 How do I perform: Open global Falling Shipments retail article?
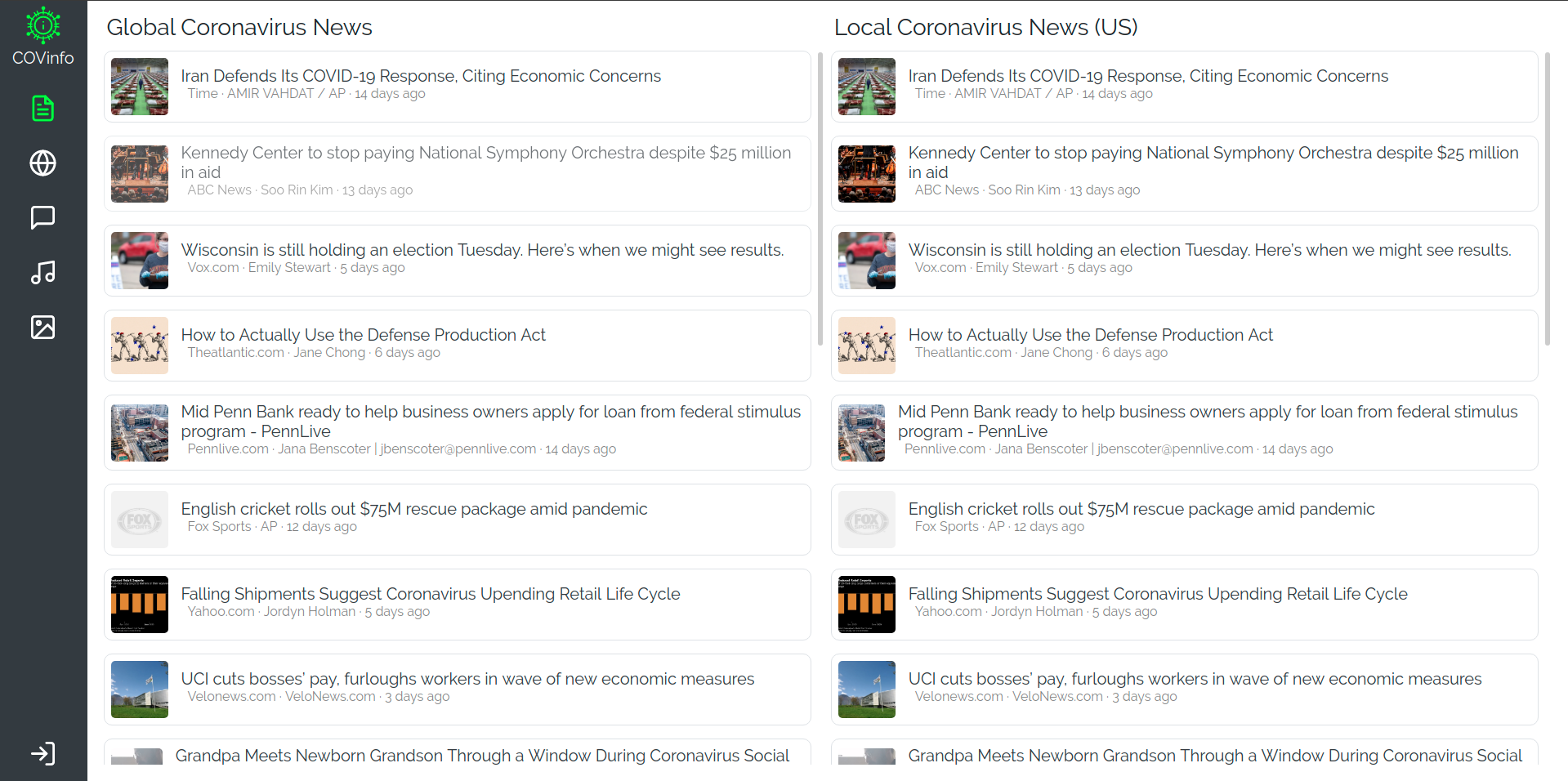point(458,605)
